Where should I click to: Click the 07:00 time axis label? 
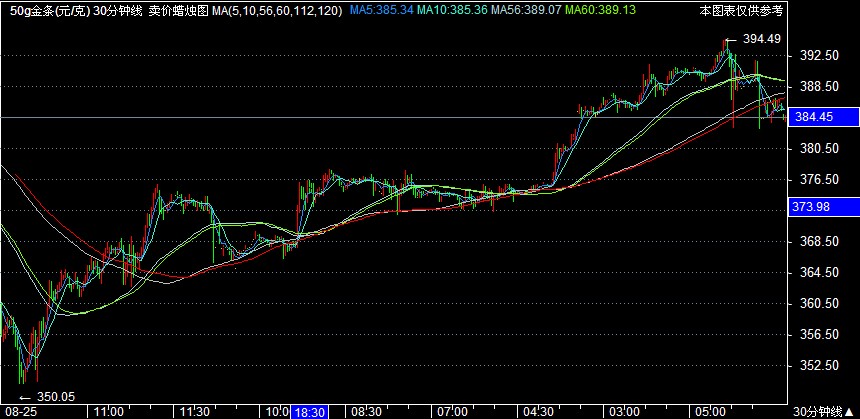[452, 412]
